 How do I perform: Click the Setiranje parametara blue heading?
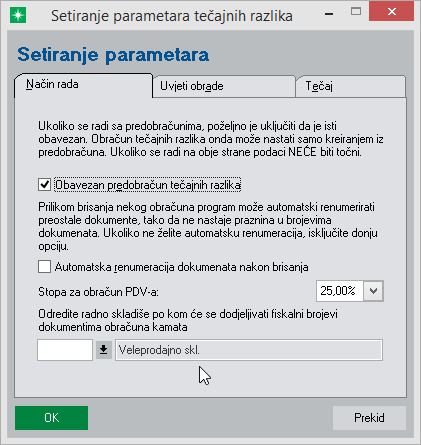click(113, 55)
